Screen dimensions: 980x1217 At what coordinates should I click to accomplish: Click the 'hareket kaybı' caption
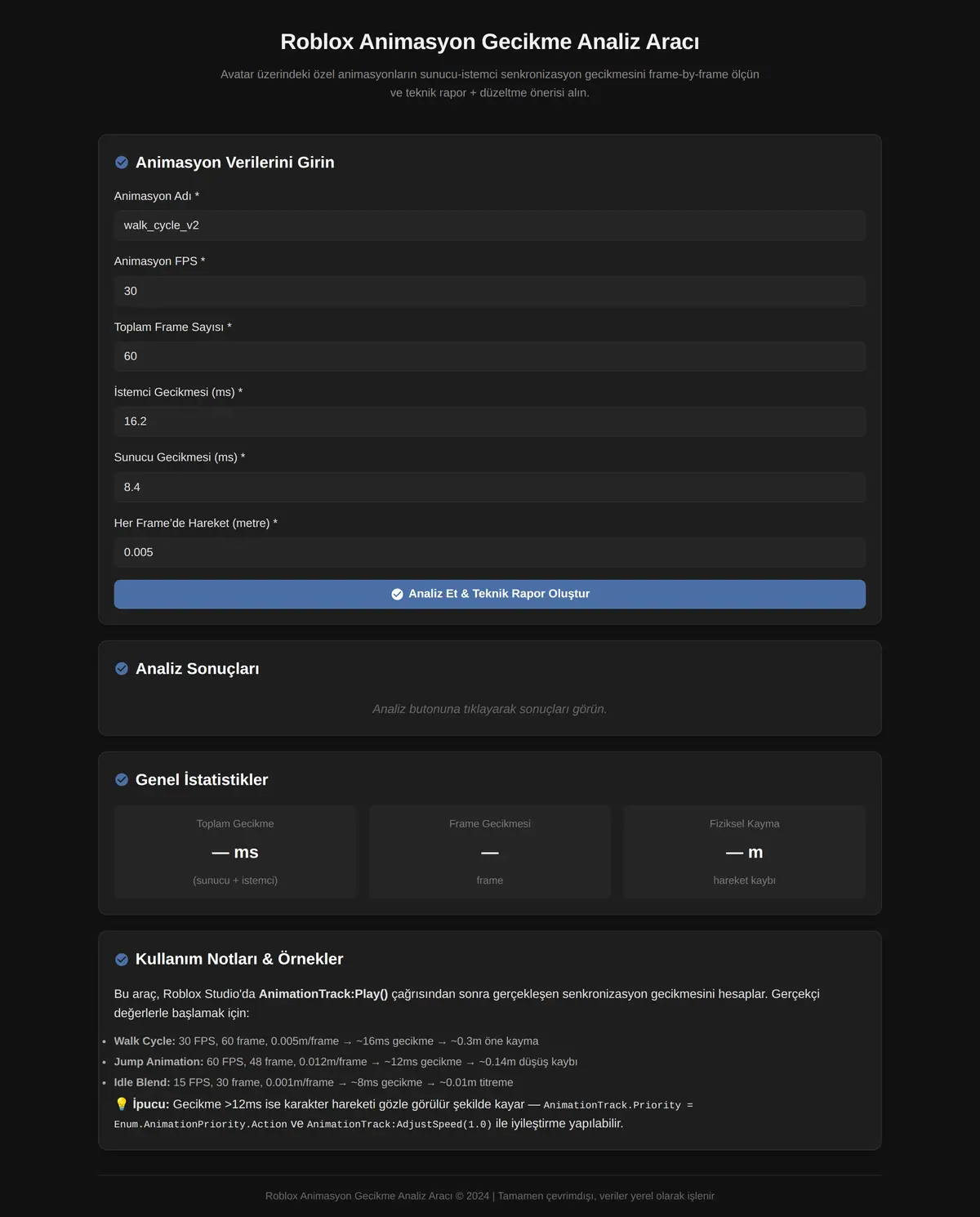coord(745,880)
